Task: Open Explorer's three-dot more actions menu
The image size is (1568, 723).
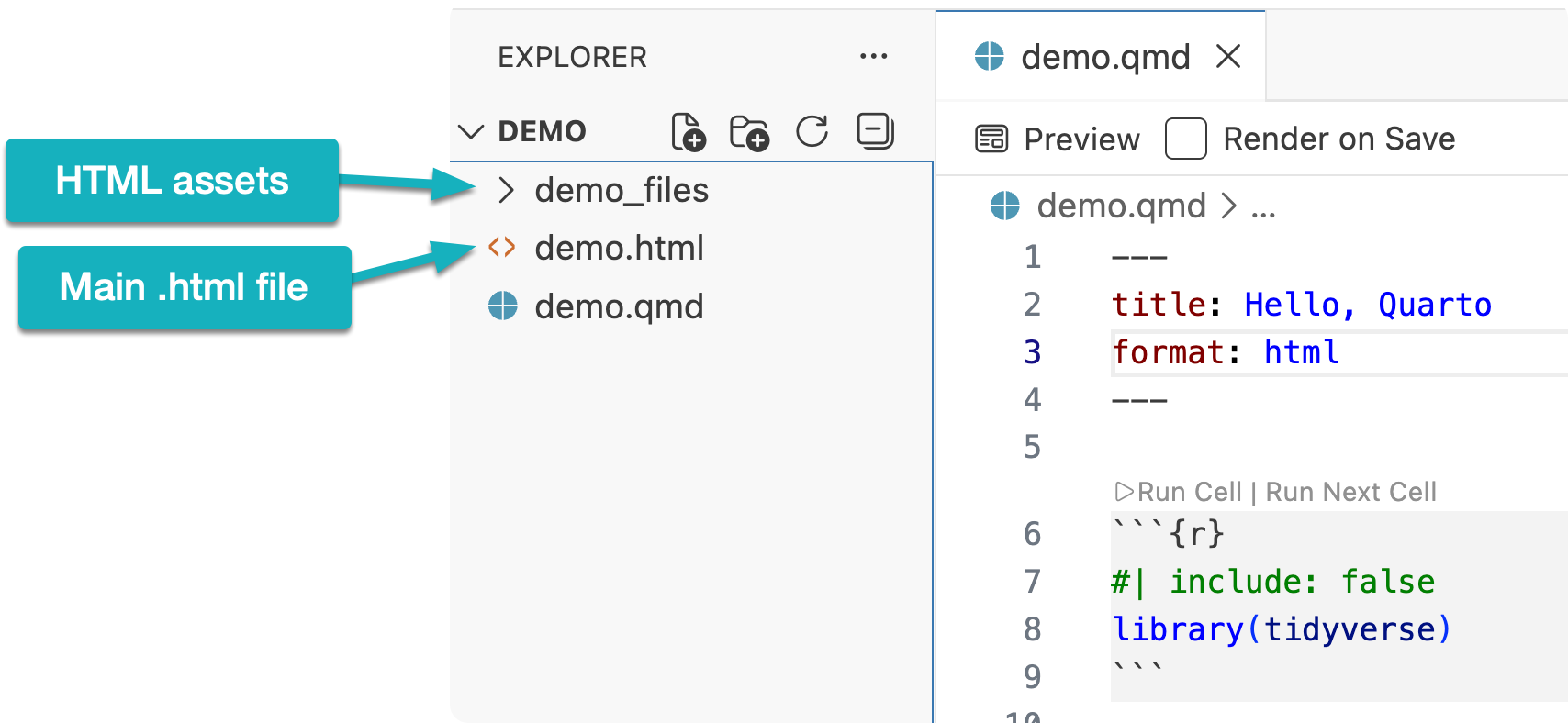Action: click(x=873, y=57)
